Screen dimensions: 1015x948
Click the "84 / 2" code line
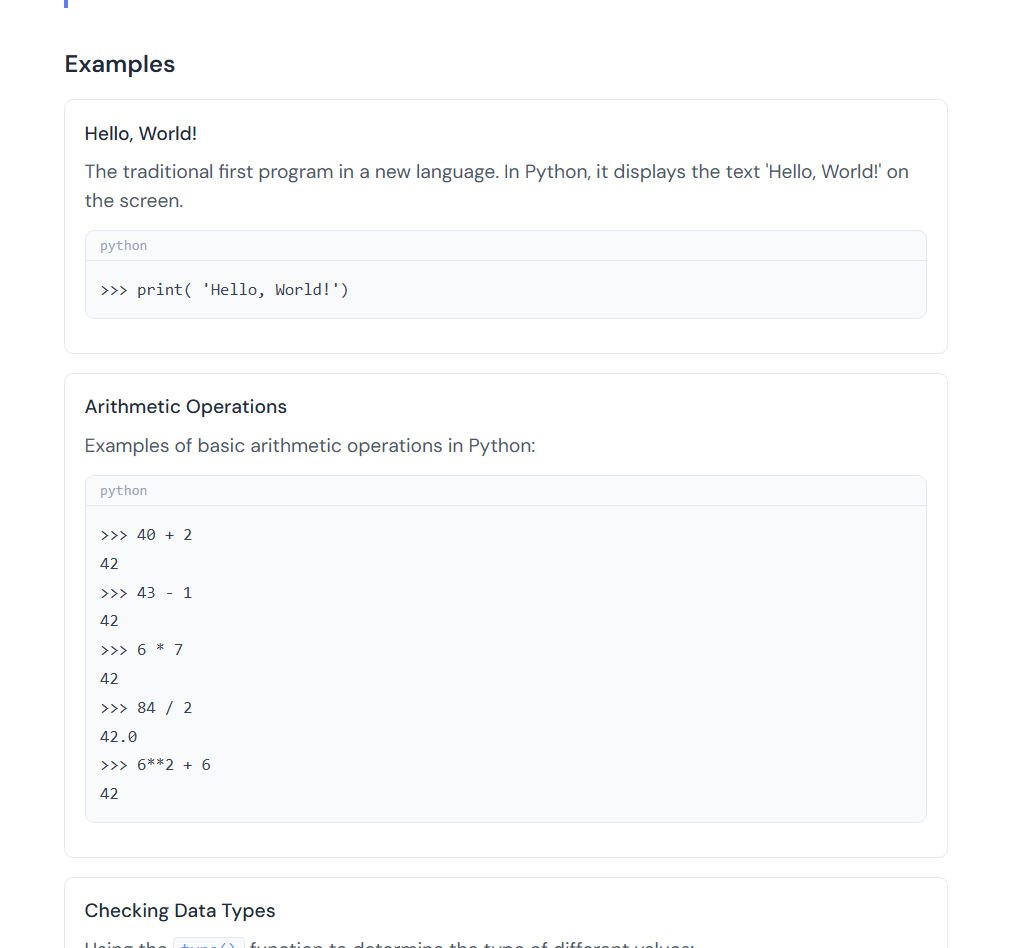(x=146, y=708)
